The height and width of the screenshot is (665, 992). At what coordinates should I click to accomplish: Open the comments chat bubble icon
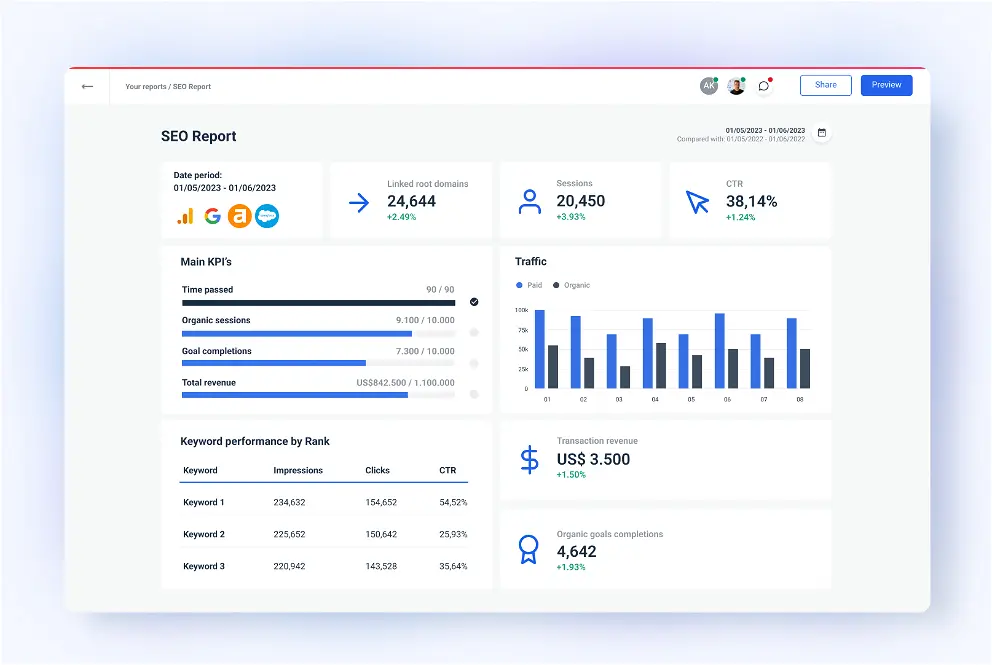764,86
